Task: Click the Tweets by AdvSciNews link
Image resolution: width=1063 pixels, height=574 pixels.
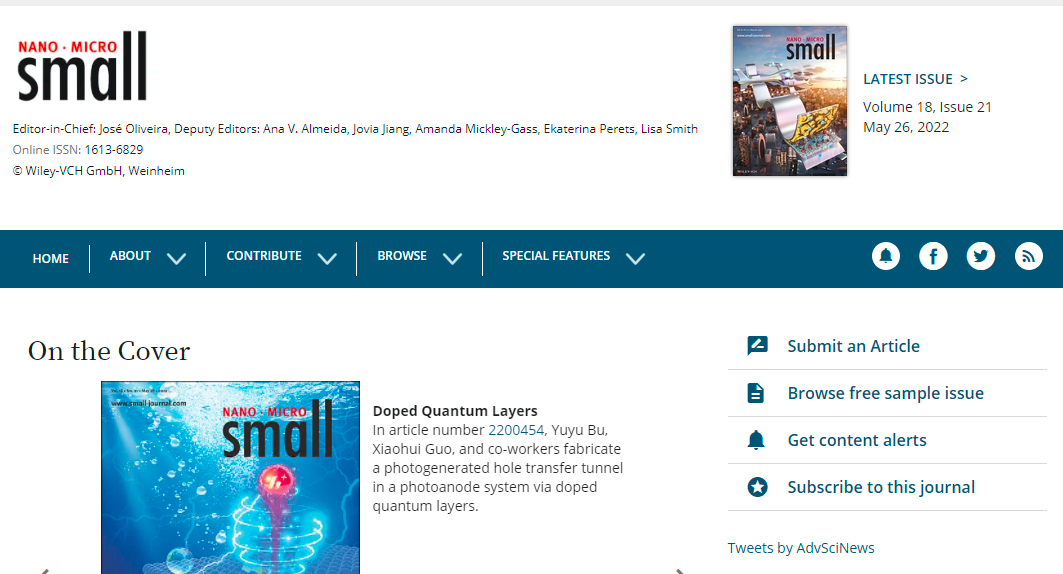Action: point(801,547)
